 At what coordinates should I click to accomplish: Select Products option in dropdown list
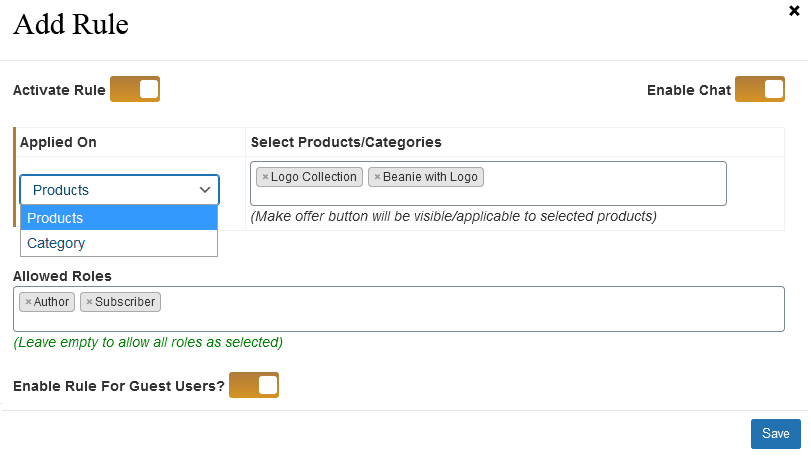(119, 218)
